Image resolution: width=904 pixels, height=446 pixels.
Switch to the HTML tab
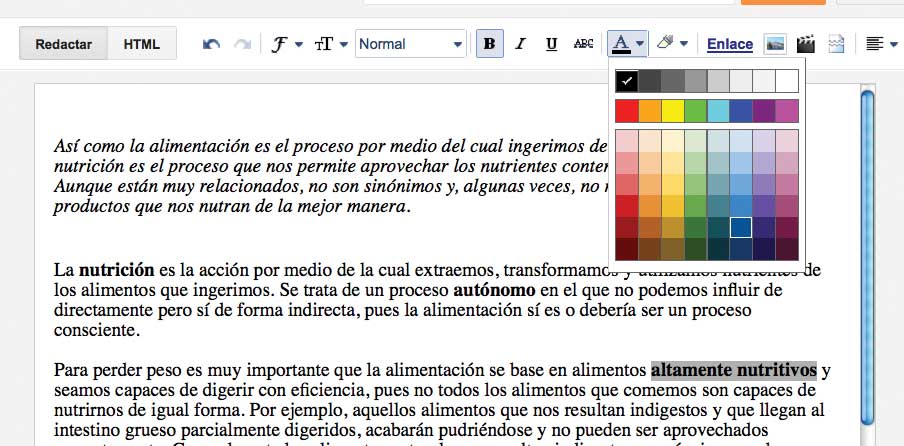141,44
